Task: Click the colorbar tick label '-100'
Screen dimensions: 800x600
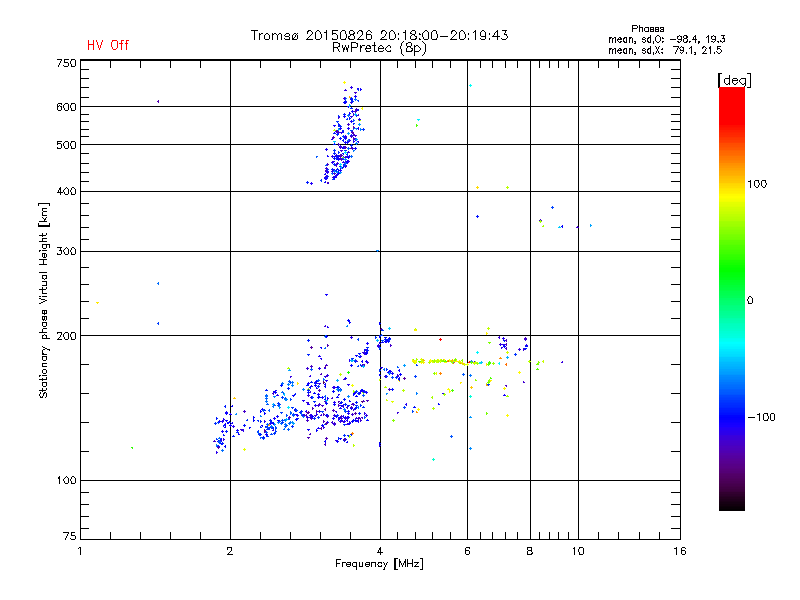Action: tap(761, 417)
